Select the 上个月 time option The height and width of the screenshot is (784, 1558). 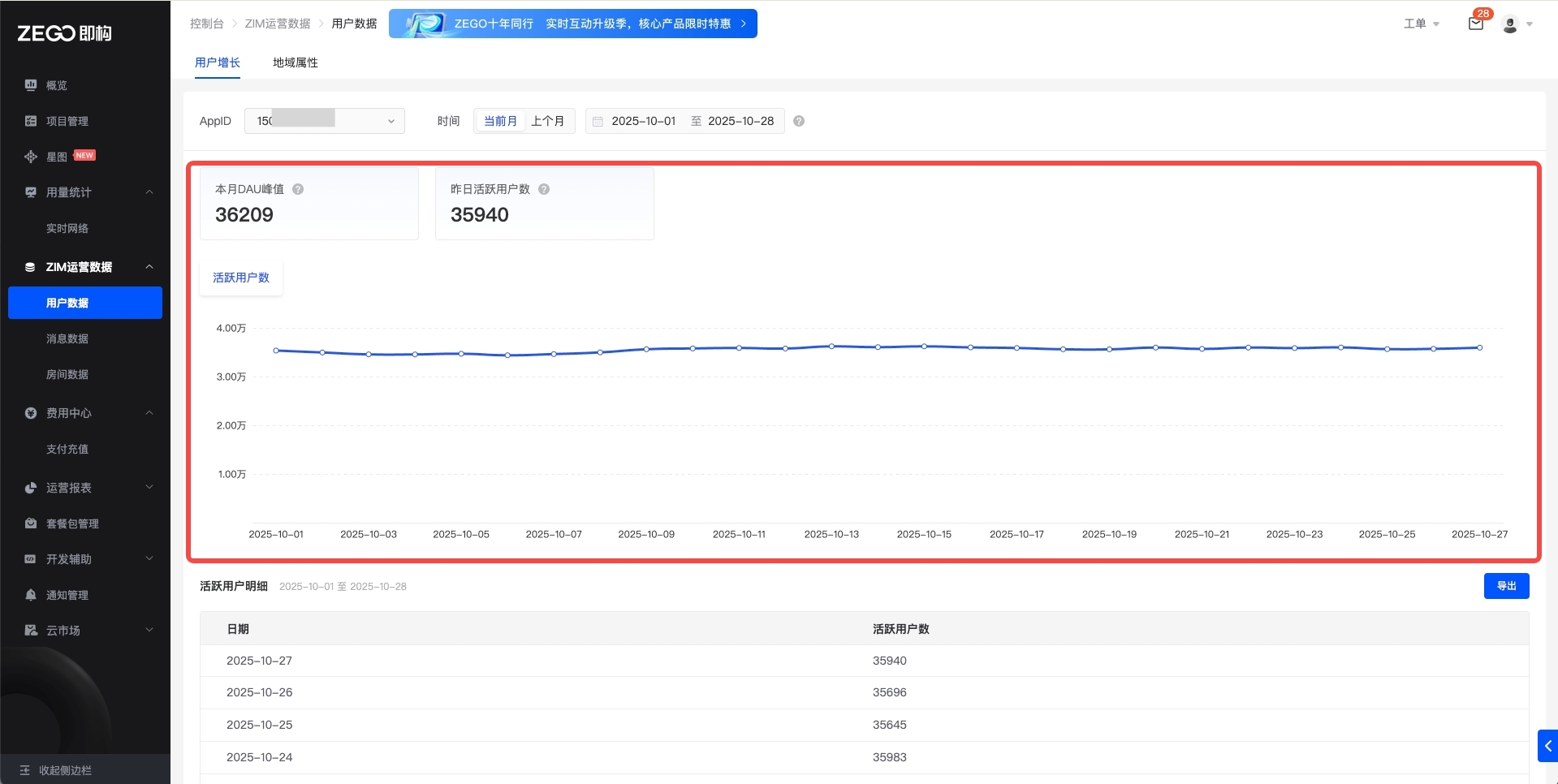(547, 121)
